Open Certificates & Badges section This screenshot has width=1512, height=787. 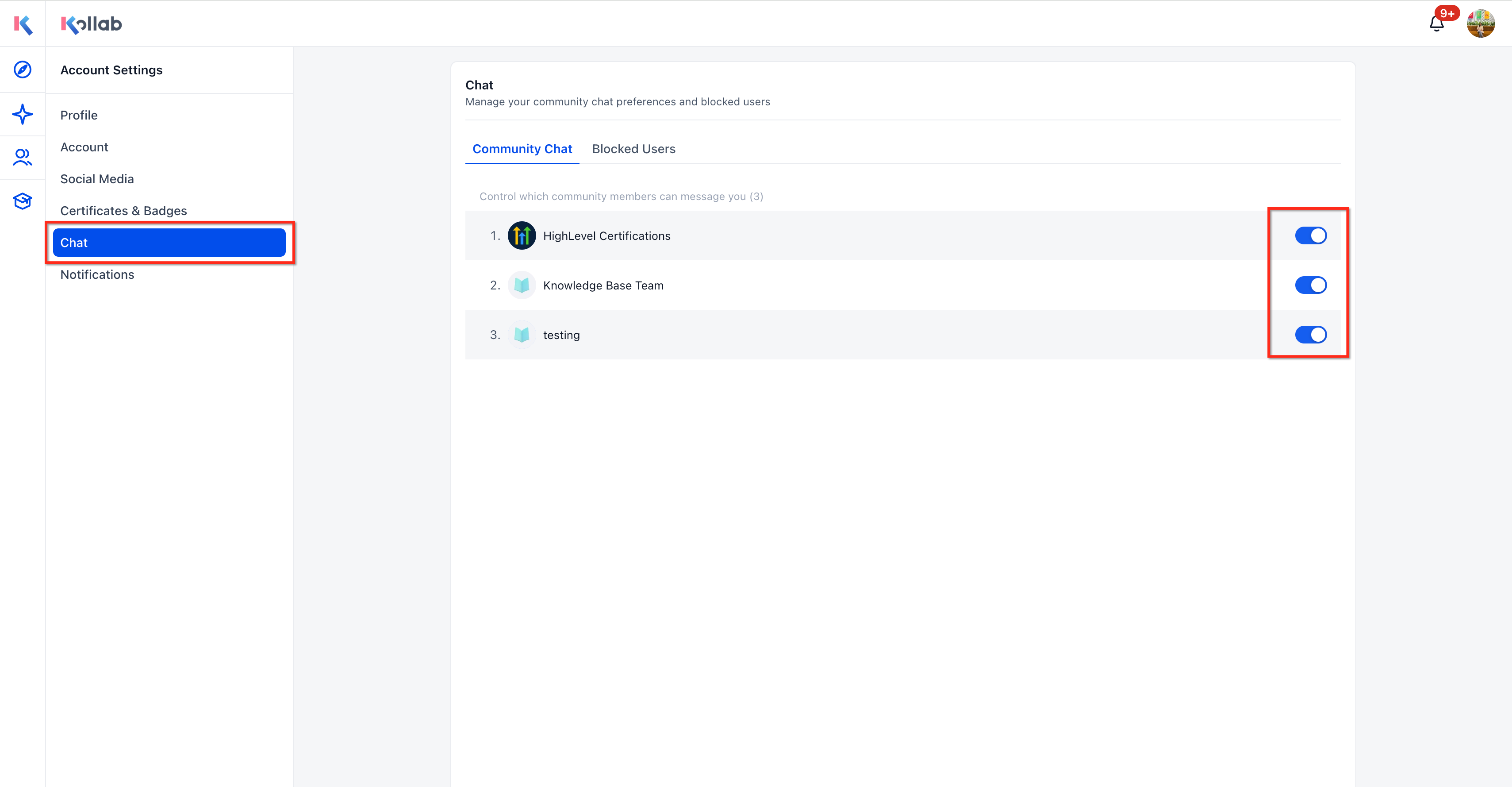123,211
